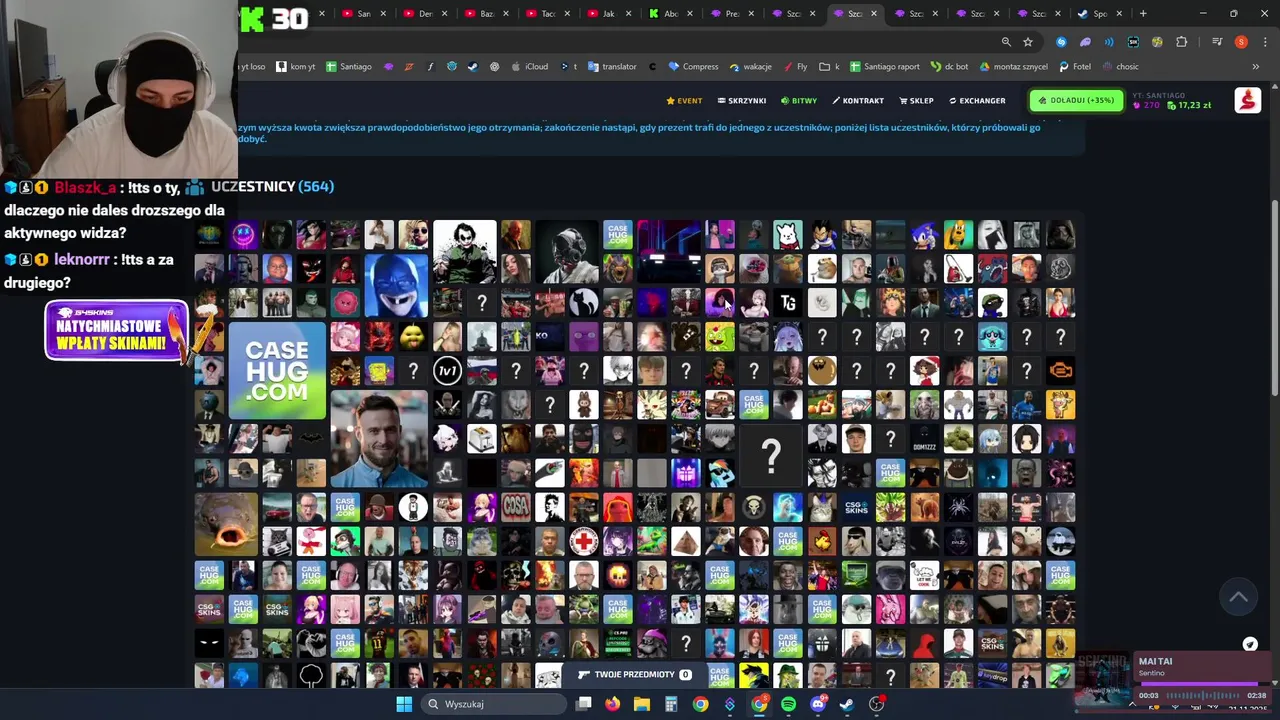Open the Fotel bookmark

(1075, 67)
